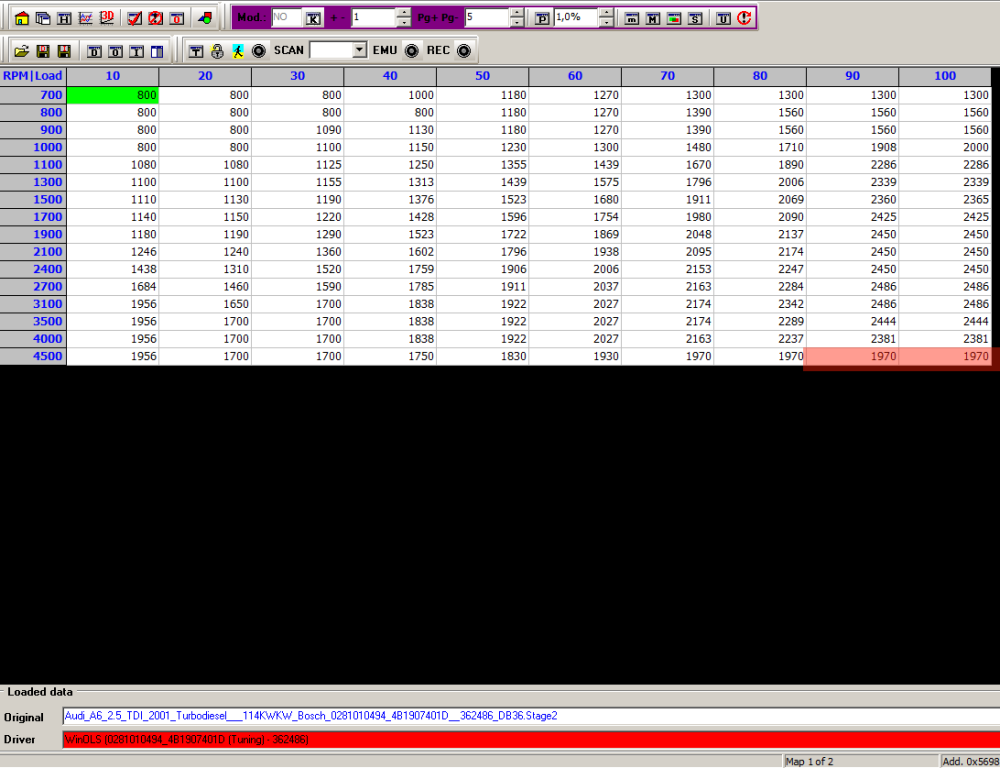Click the T icon next to O
The height and width of the screenshot is (768, 1000).
pyautogui.click(x=136, y=52)
